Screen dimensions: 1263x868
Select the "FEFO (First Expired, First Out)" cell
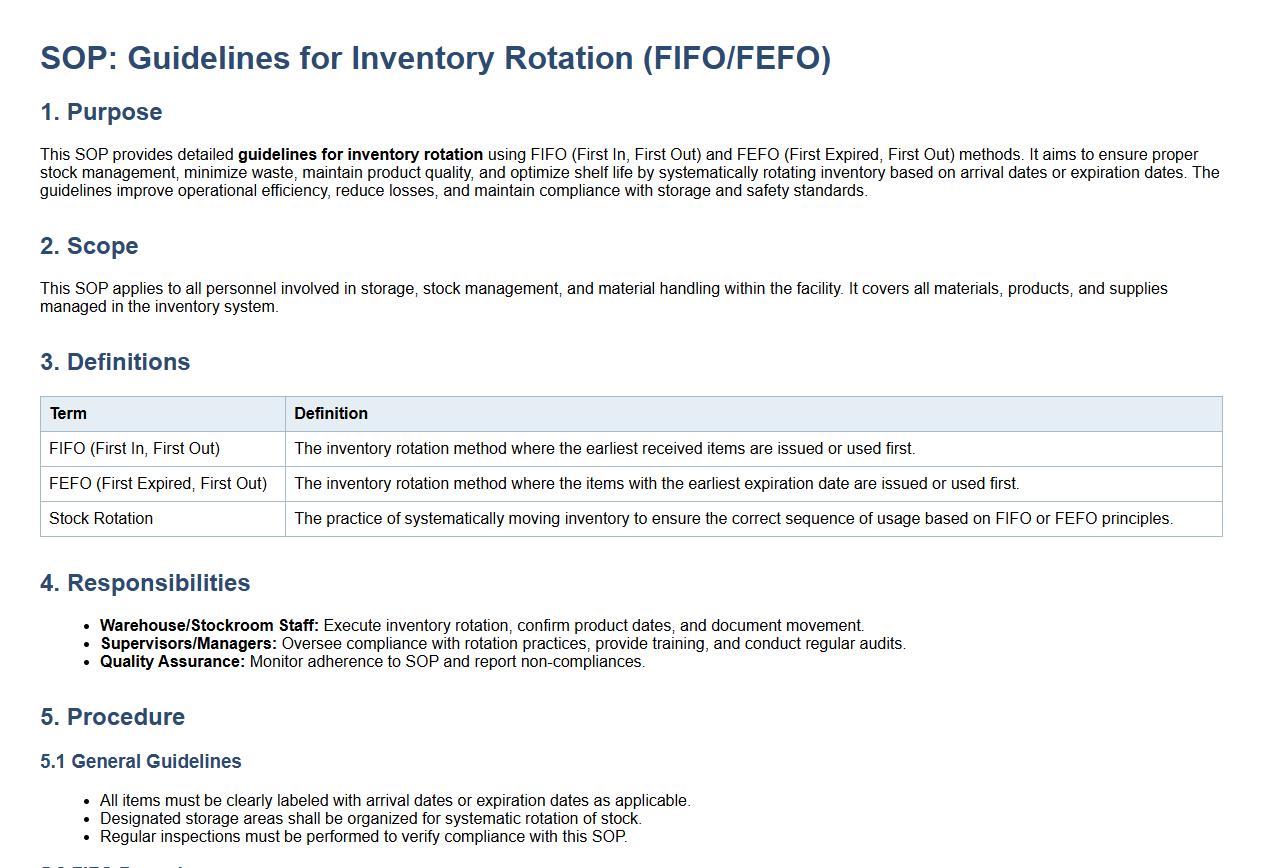(158, 484)
